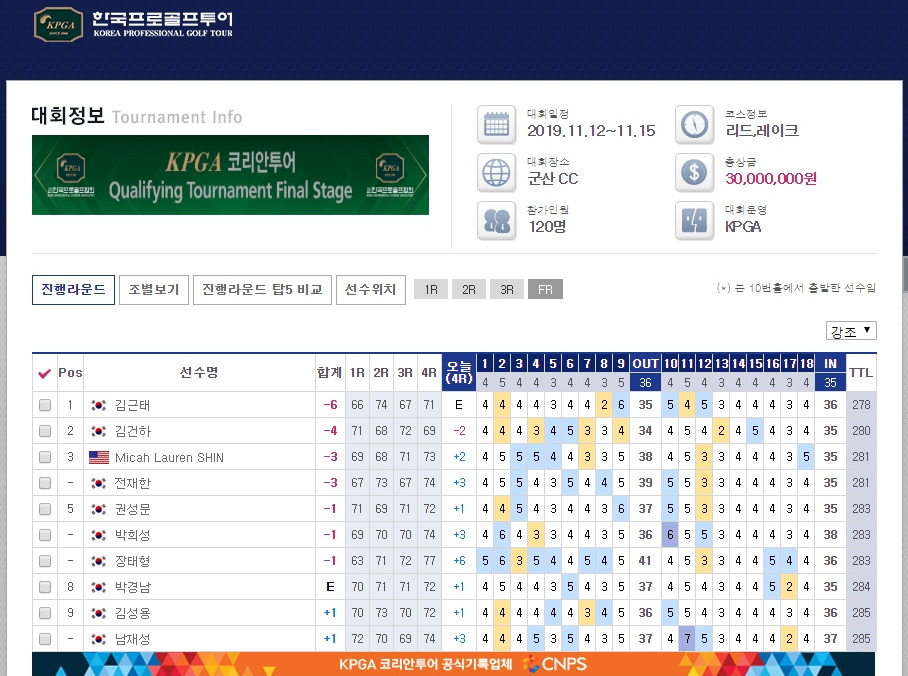Open the 진행라운드 탑5 비교 tab
This screenshot has width=908, height=676.
tap(262, 290)
